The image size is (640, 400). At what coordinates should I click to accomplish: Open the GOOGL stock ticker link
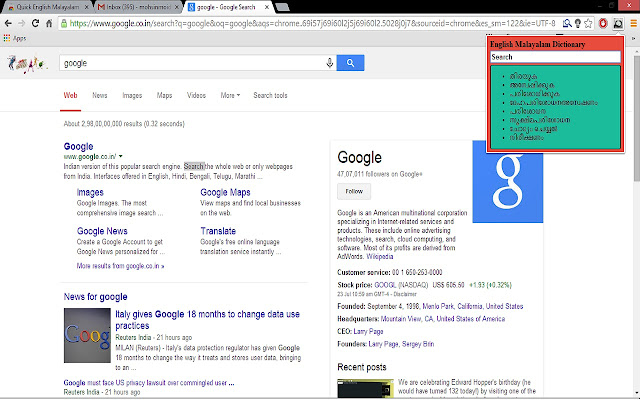click(x=385, y=285)
